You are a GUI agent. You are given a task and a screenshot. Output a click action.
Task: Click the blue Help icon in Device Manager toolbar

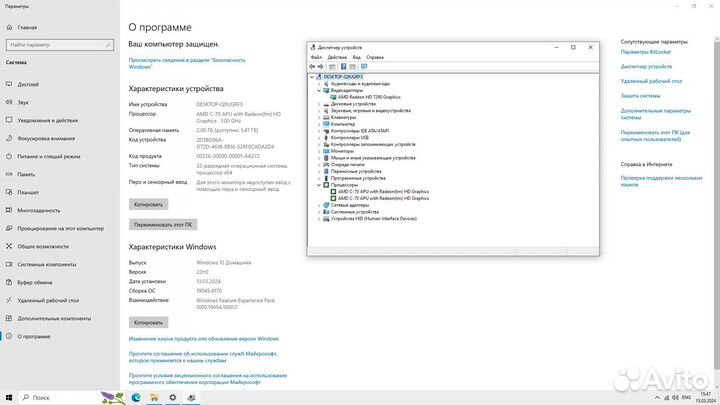tap(343, 67)
